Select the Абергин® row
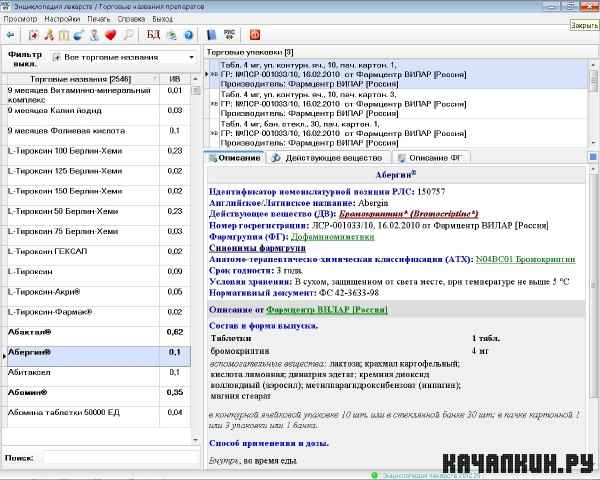Screen dimensions: 600x480 tap(98, 356)
